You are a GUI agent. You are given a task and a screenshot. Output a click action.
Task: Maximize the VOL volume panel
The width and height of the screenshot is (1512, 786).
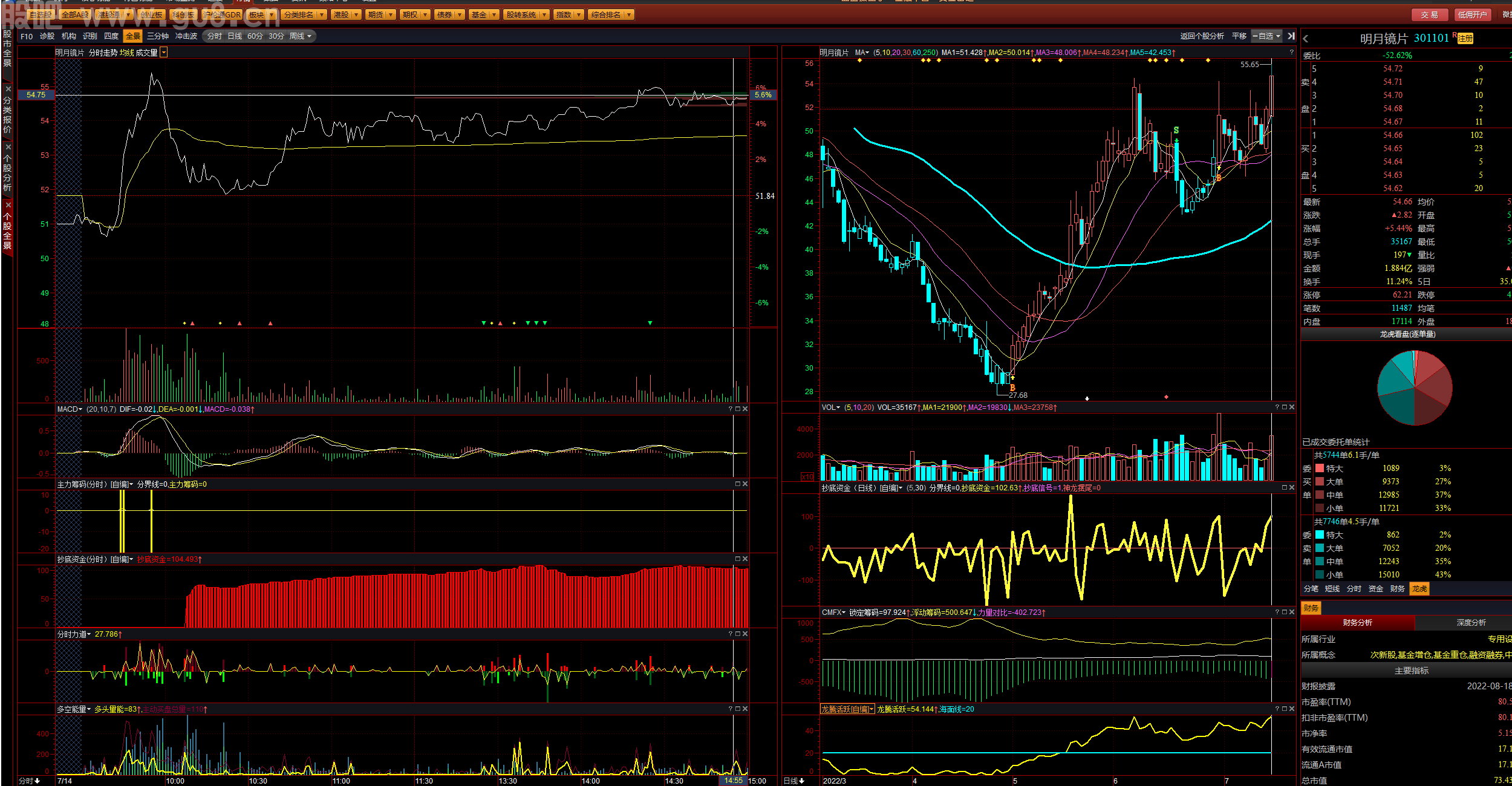(1285, 408)
